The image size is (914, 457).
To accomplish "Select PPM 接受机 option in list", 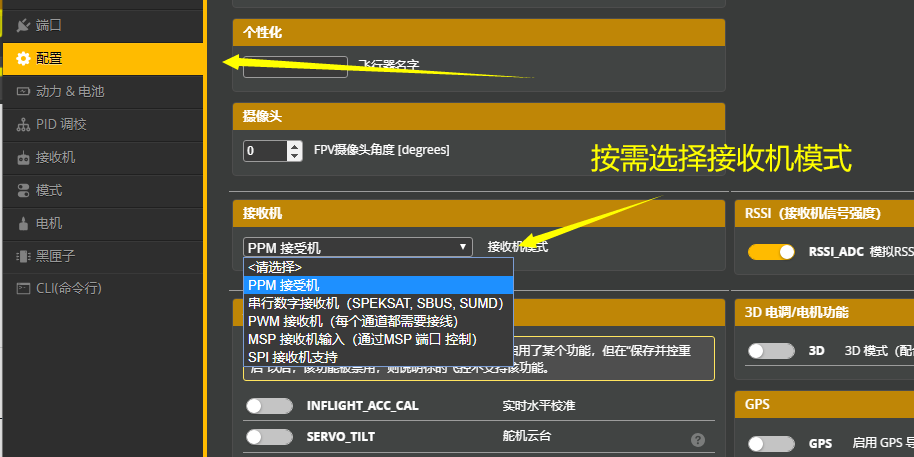I will point(378,285).
